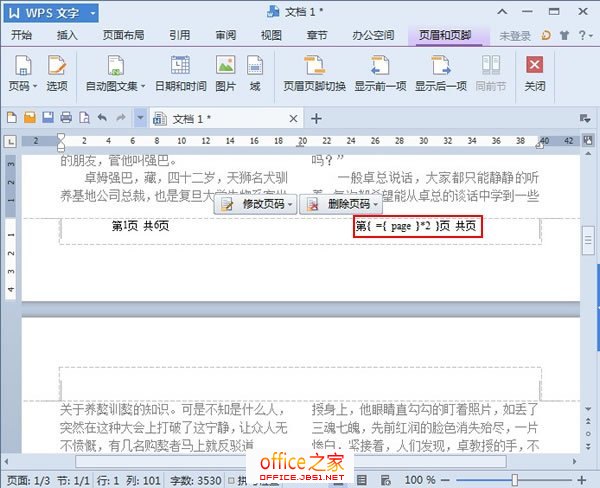
Task: Open the 选项 options tool
Action: pyautogui.click(x=57, y=73)
